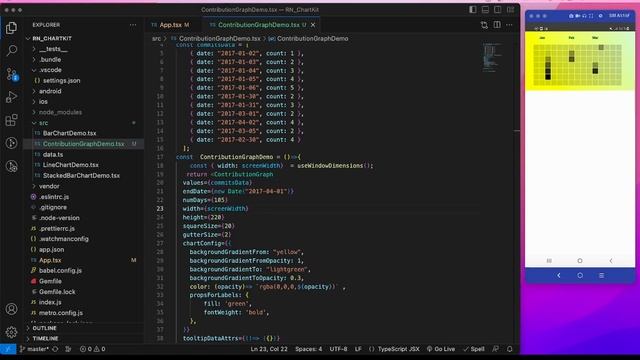Expand the vendor folder
640x360 pixels.
[49, 186]
